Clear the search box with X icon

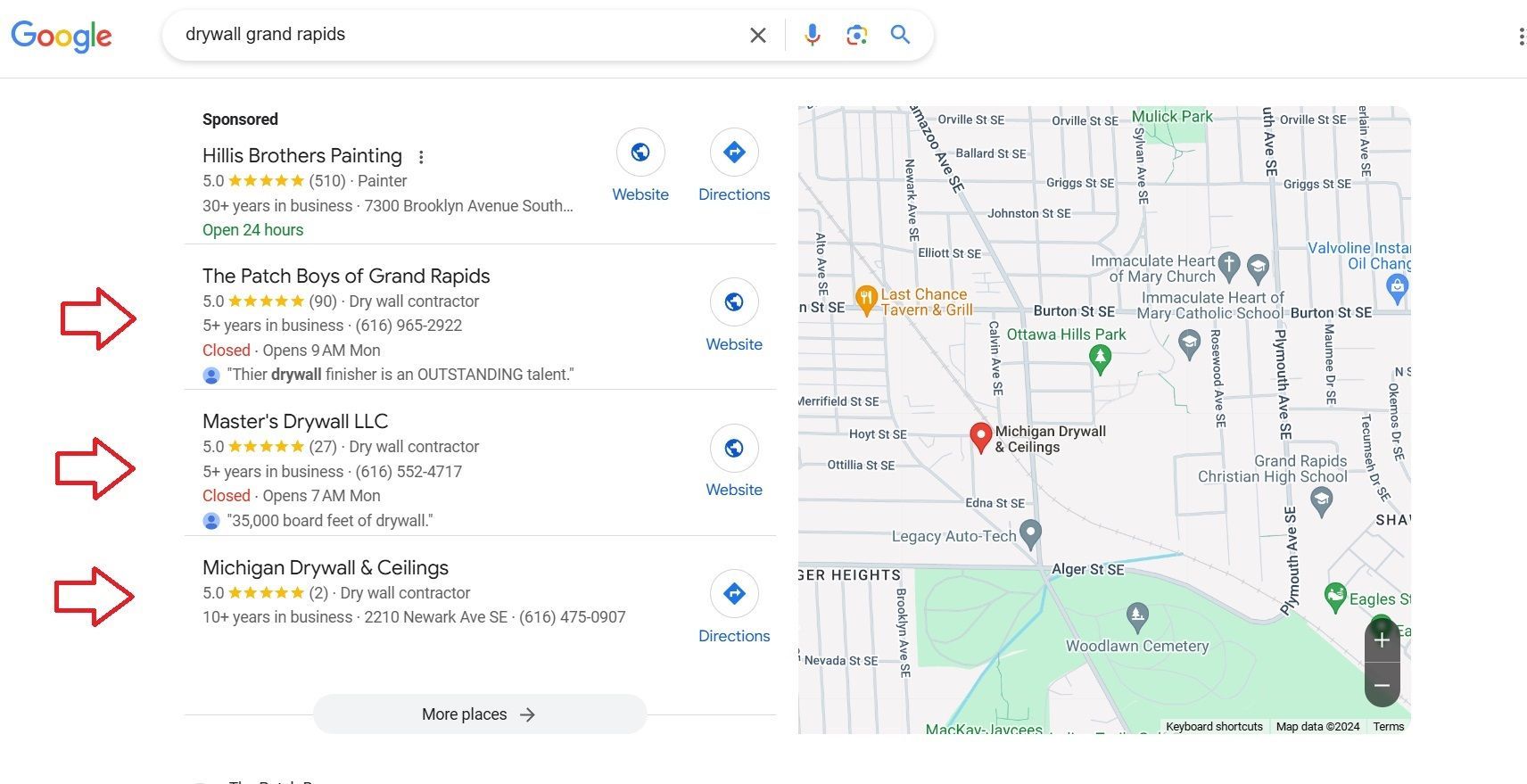click(757, 36)
